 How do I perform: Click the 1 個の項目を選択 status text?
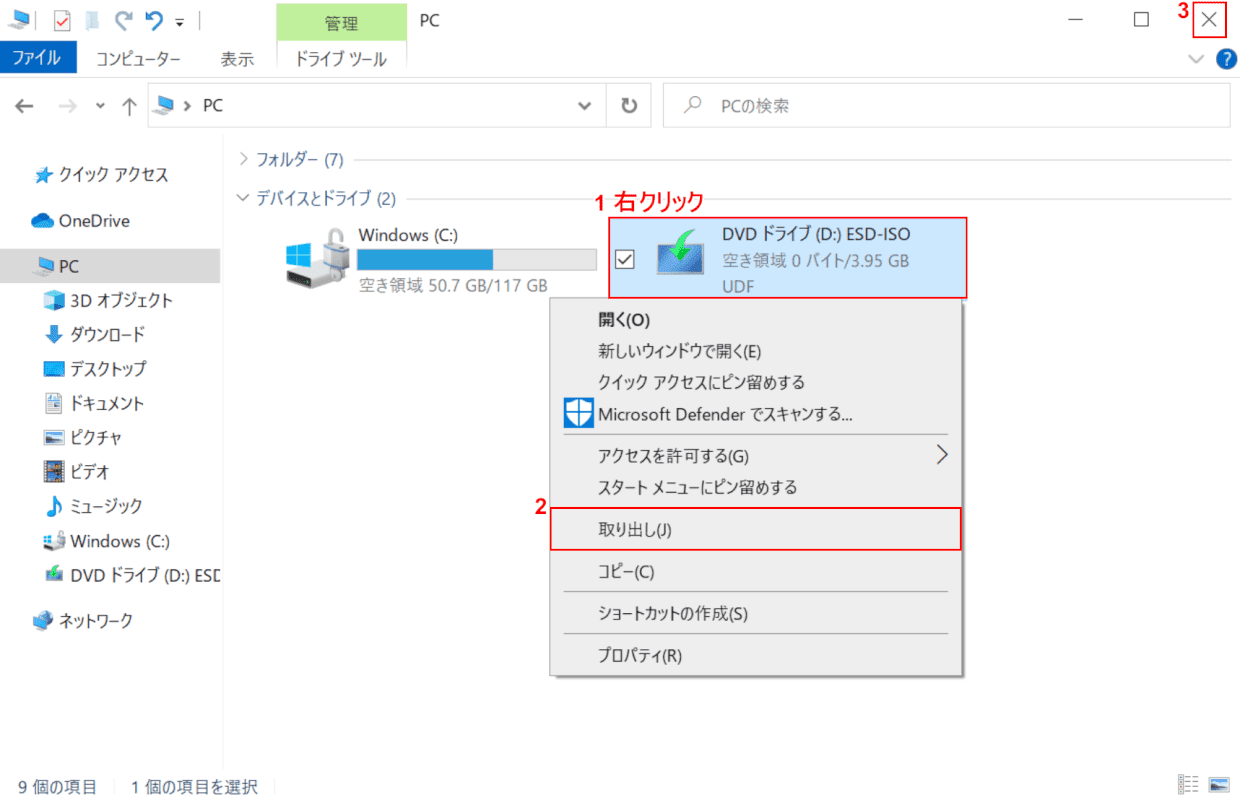[194, 787]
